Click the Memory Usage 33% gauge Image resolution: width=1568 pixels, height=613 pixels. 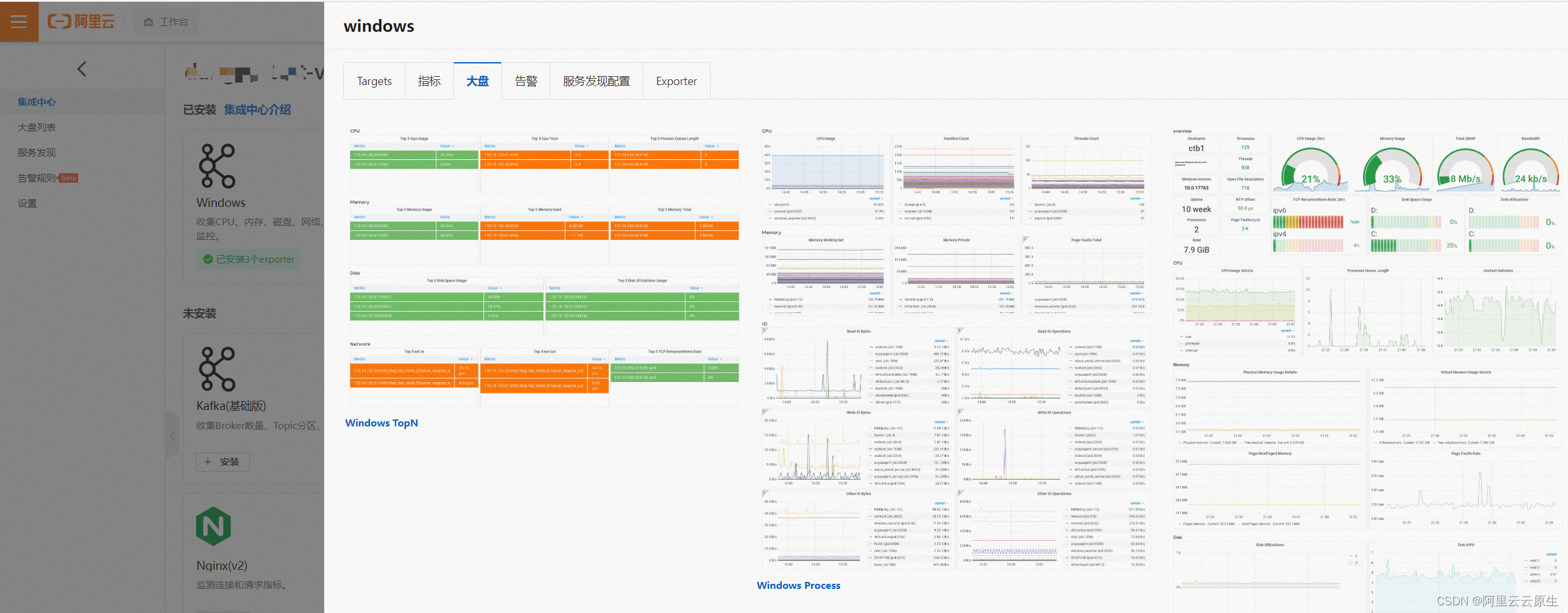click(1392, 168)
